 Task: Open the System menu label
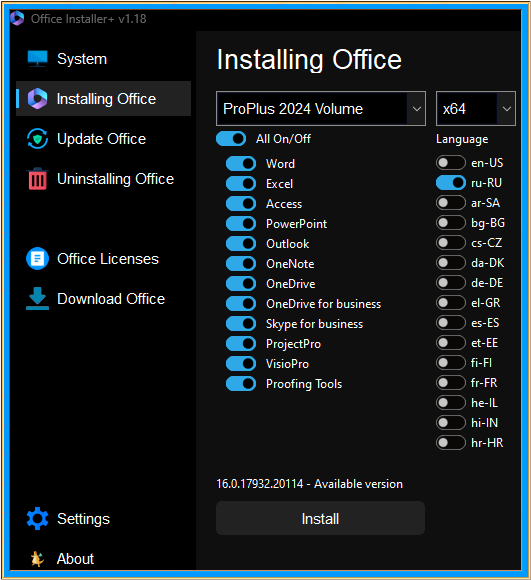click(82, 59)
